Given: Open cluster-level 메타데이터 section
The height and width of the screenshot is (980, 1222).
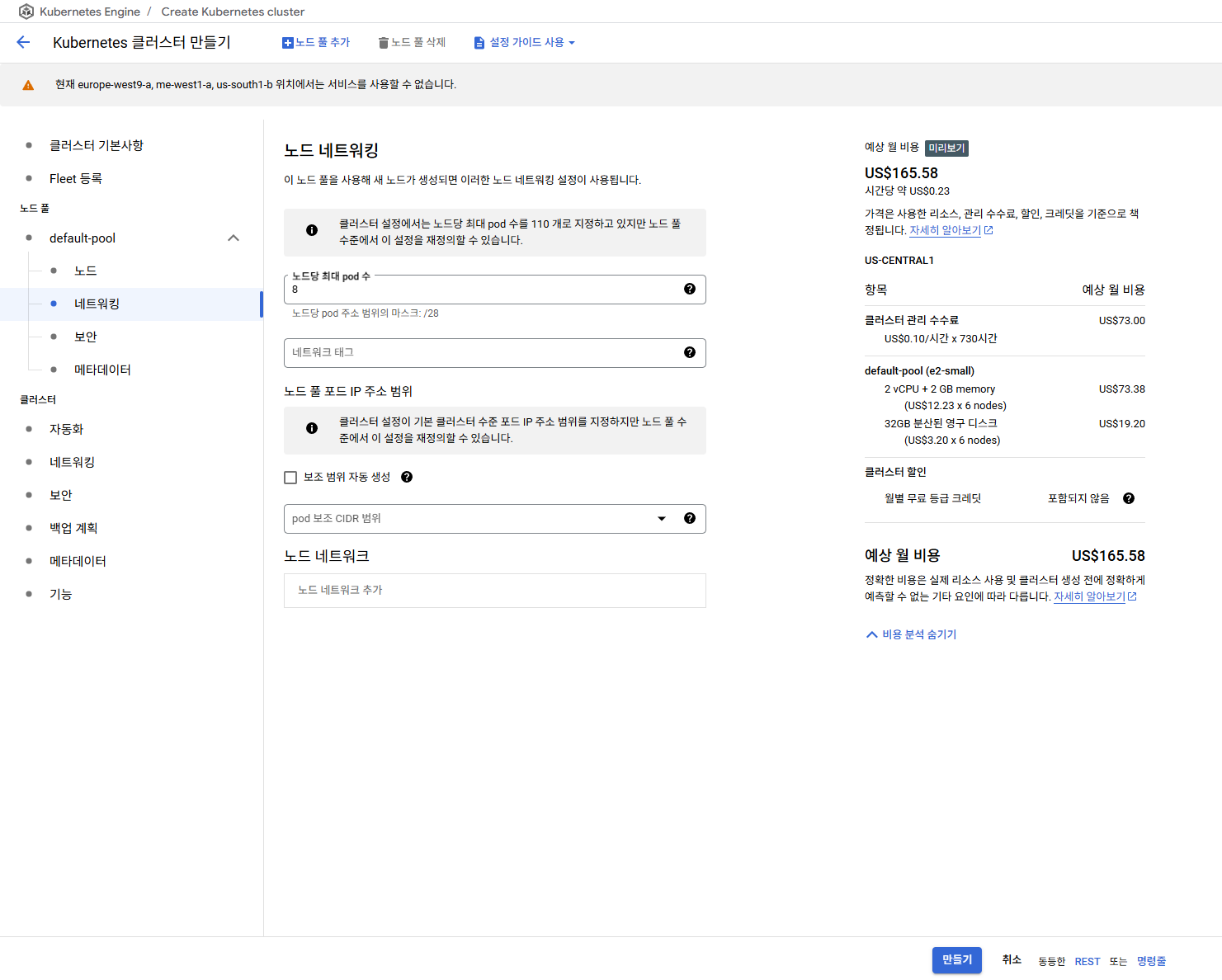Looking at the screenshot, I should (78, 561).
